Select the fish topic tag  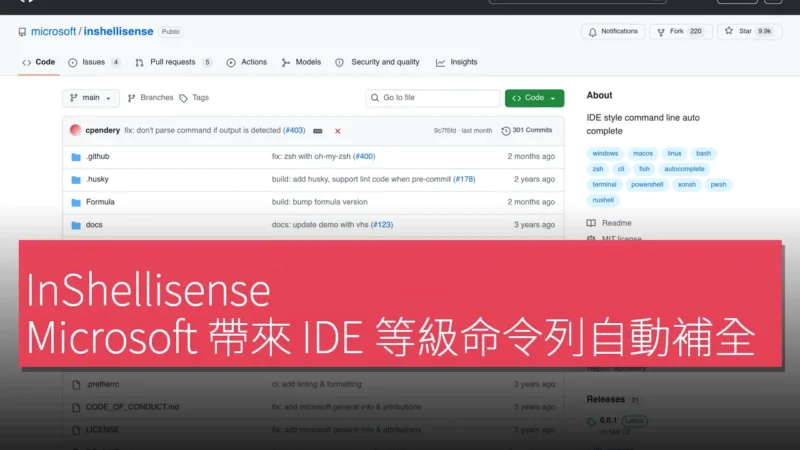click(644, 169)
